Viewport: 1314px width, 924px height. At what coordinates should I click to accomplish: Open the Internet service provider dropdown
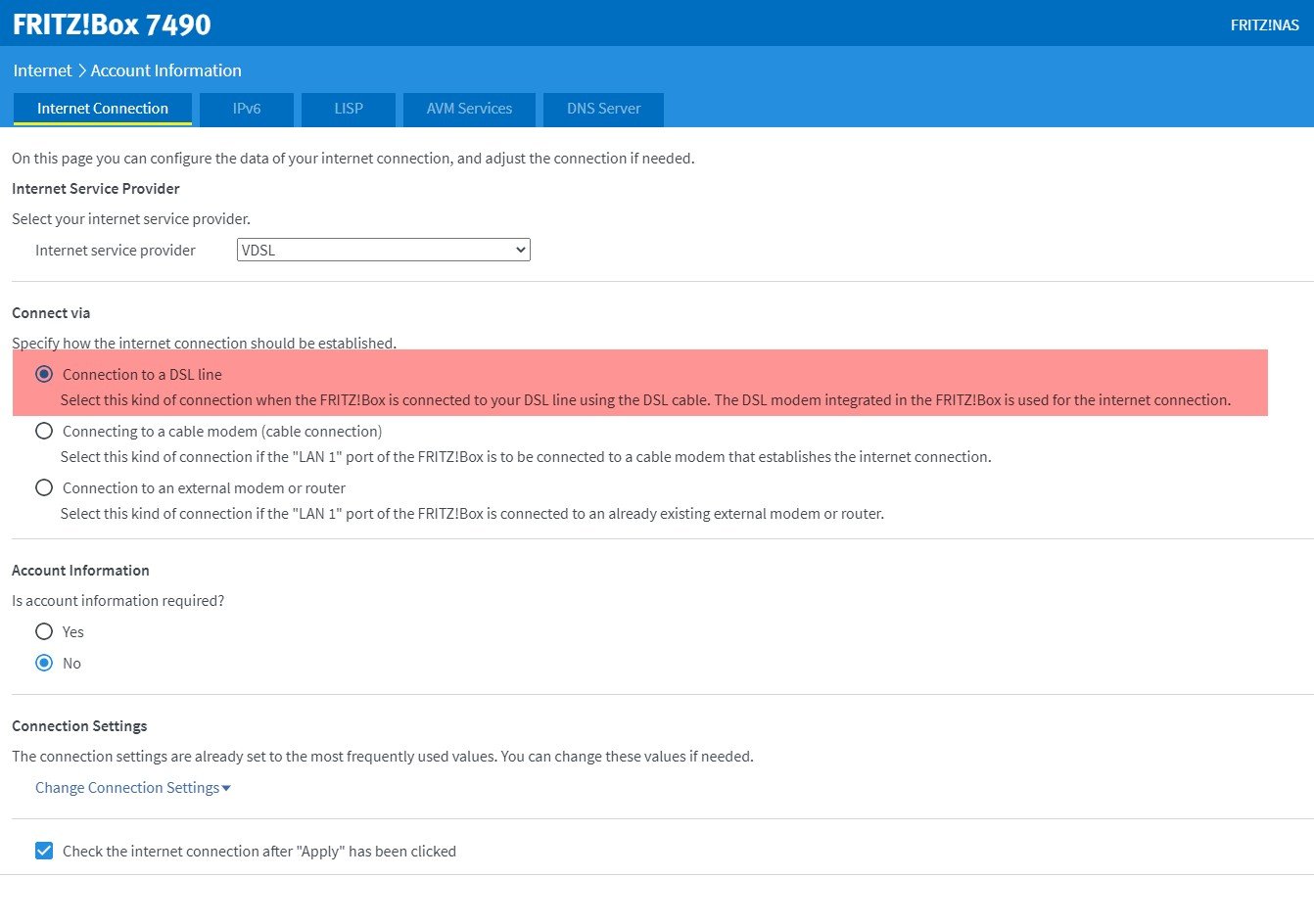tap(383, 250)
